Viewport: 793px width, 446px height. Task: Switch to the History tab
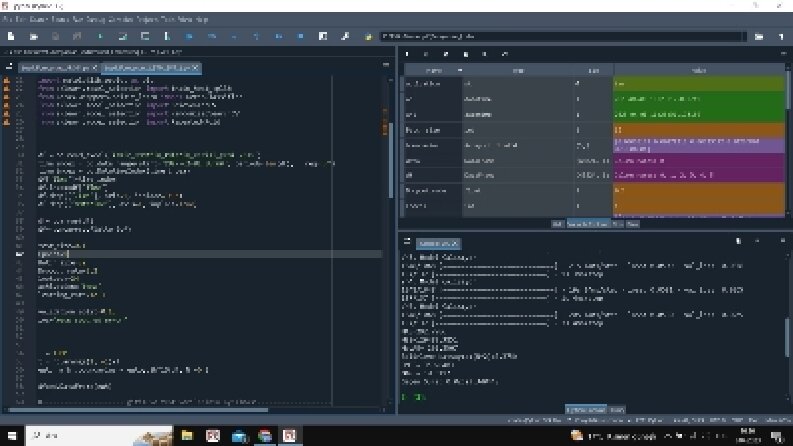[x=617, y=410]
